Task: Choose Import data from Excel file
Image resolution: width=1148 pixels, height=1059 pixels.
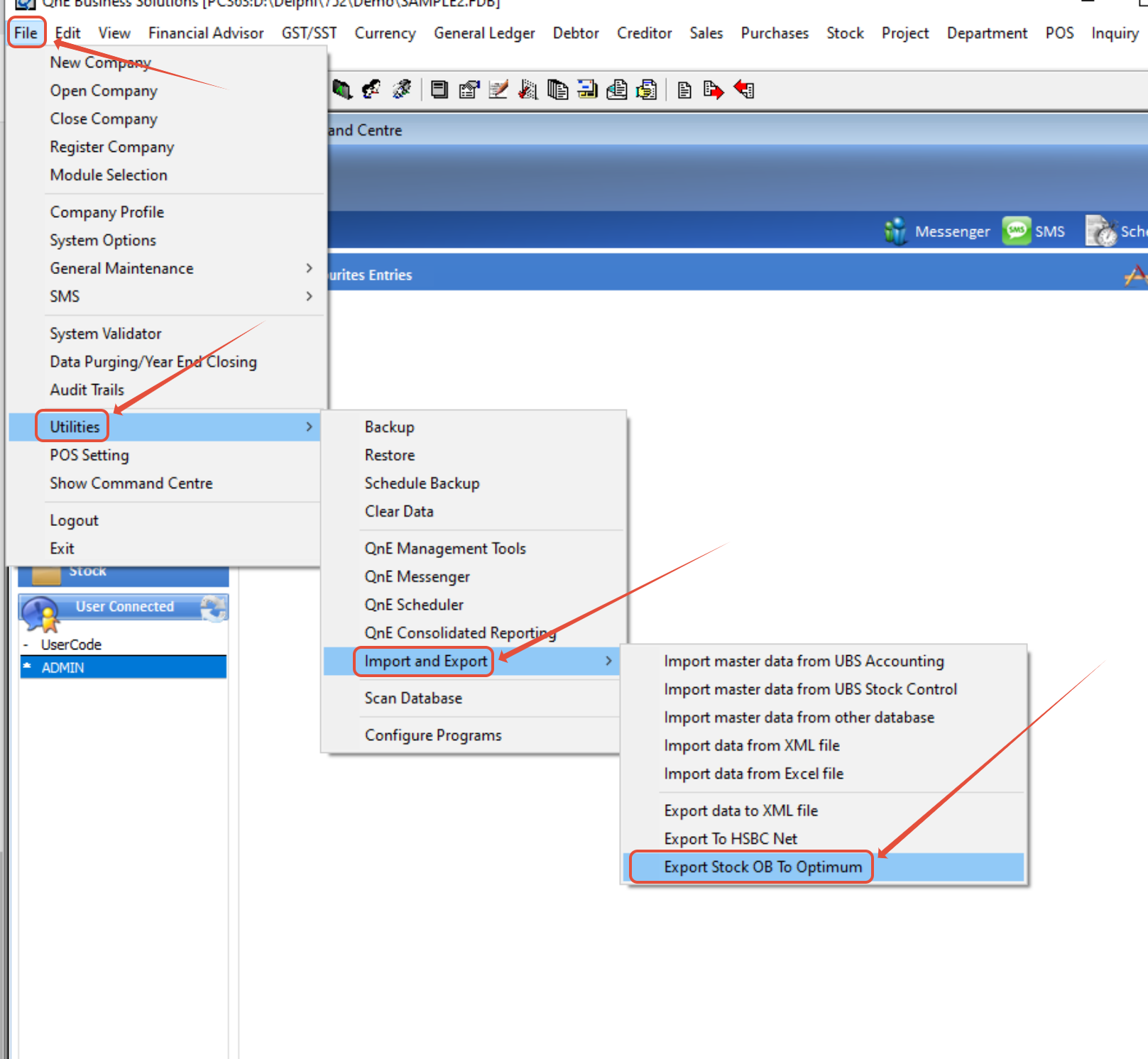Action: point(753,774)
